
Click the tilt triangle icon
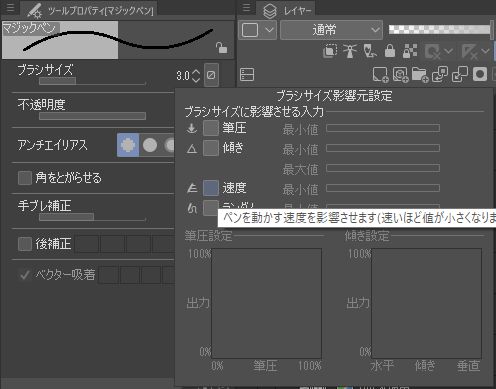(x=192, y=149)
